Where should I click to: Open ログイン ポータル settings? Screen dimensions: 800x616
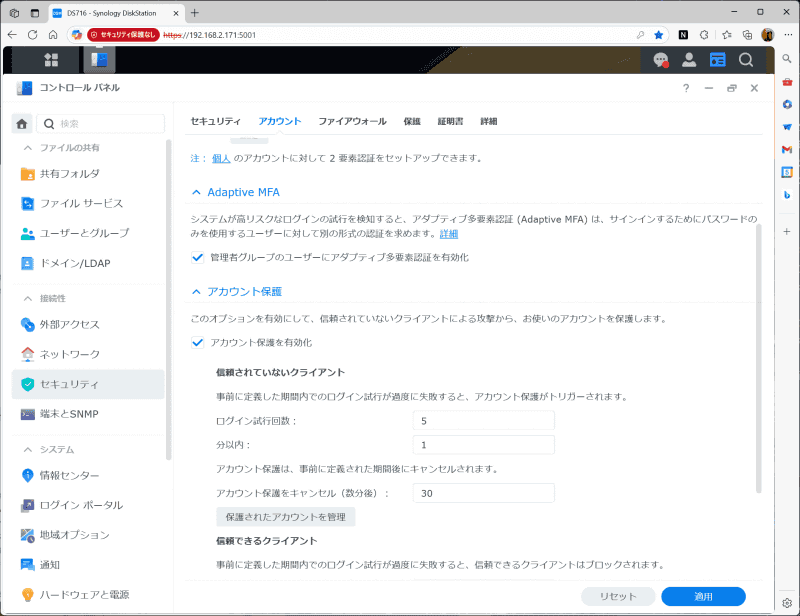[80, 504]
